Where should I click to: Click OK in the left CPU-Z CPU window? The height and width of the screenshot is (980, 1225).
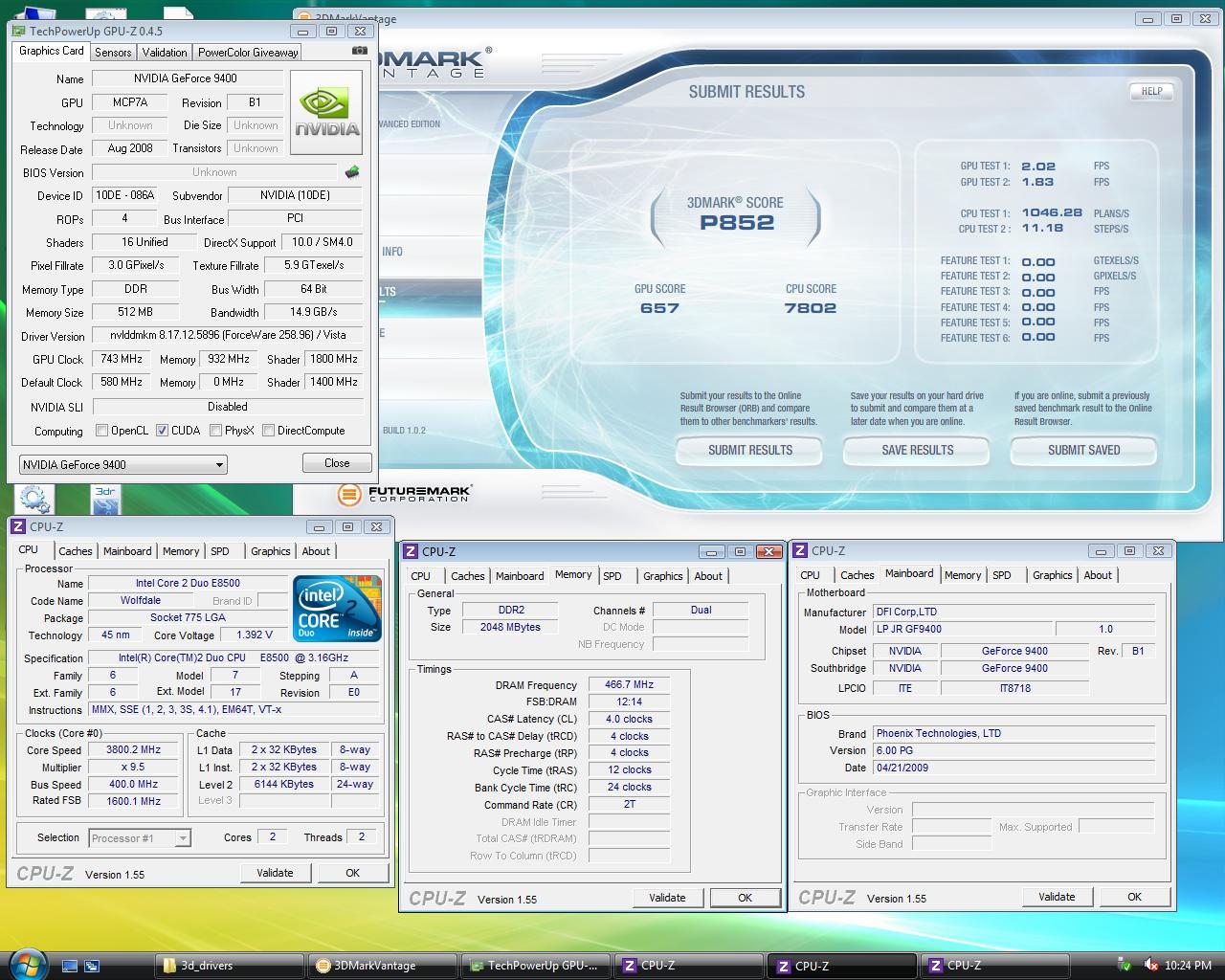(x=352, y=873)
